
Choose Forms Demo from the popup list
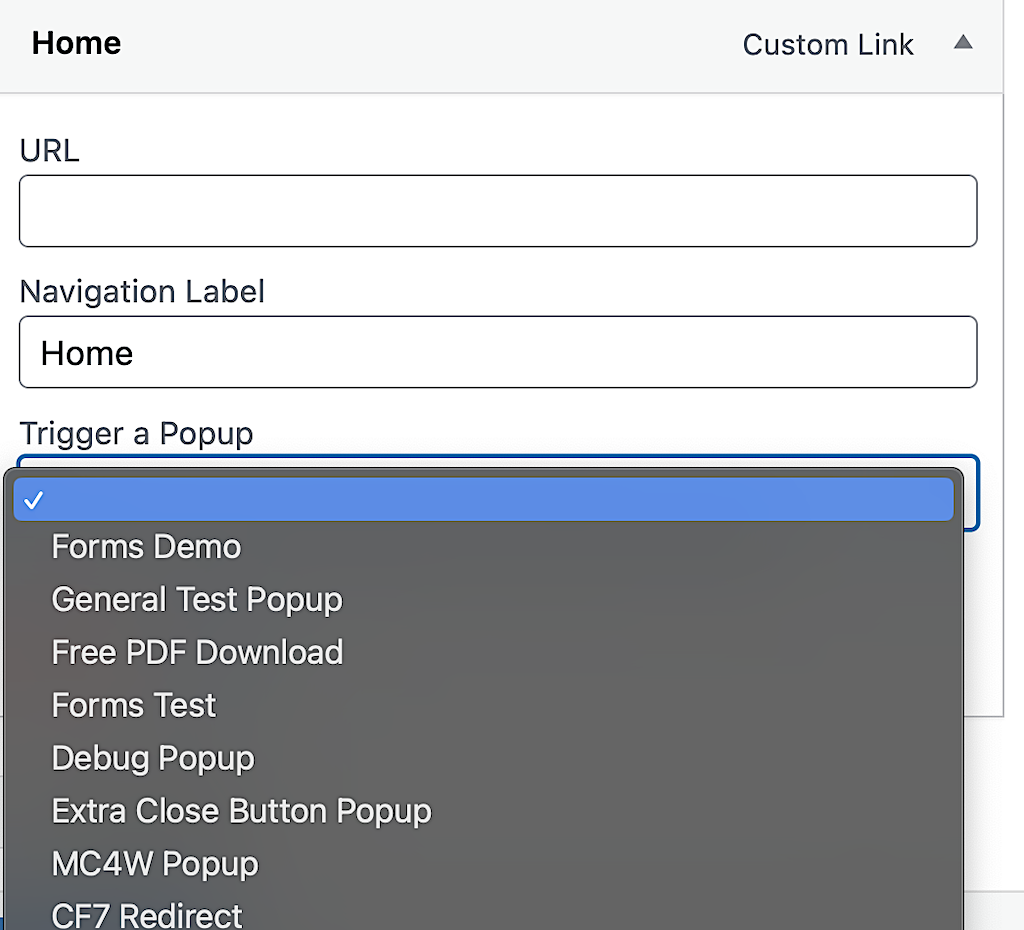coord(146,547)
